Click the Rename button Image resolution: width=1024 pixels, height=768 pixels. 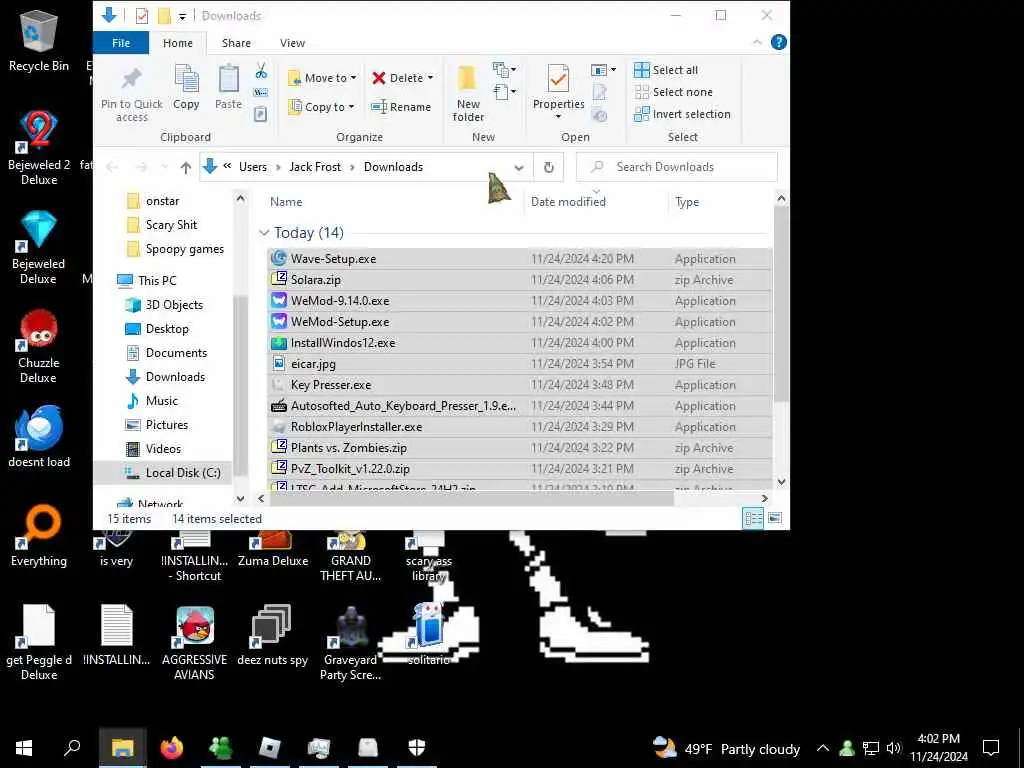[401, 106]
